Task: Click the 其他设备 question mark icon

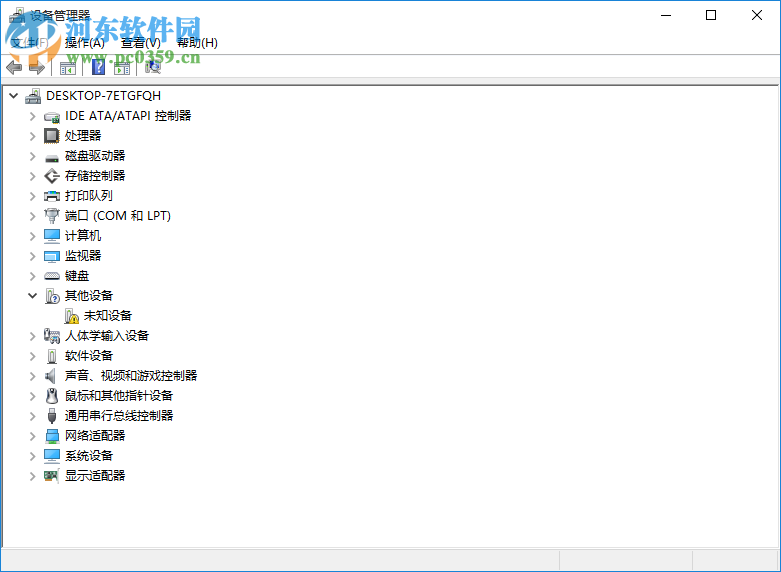Action: click(52, 296)
